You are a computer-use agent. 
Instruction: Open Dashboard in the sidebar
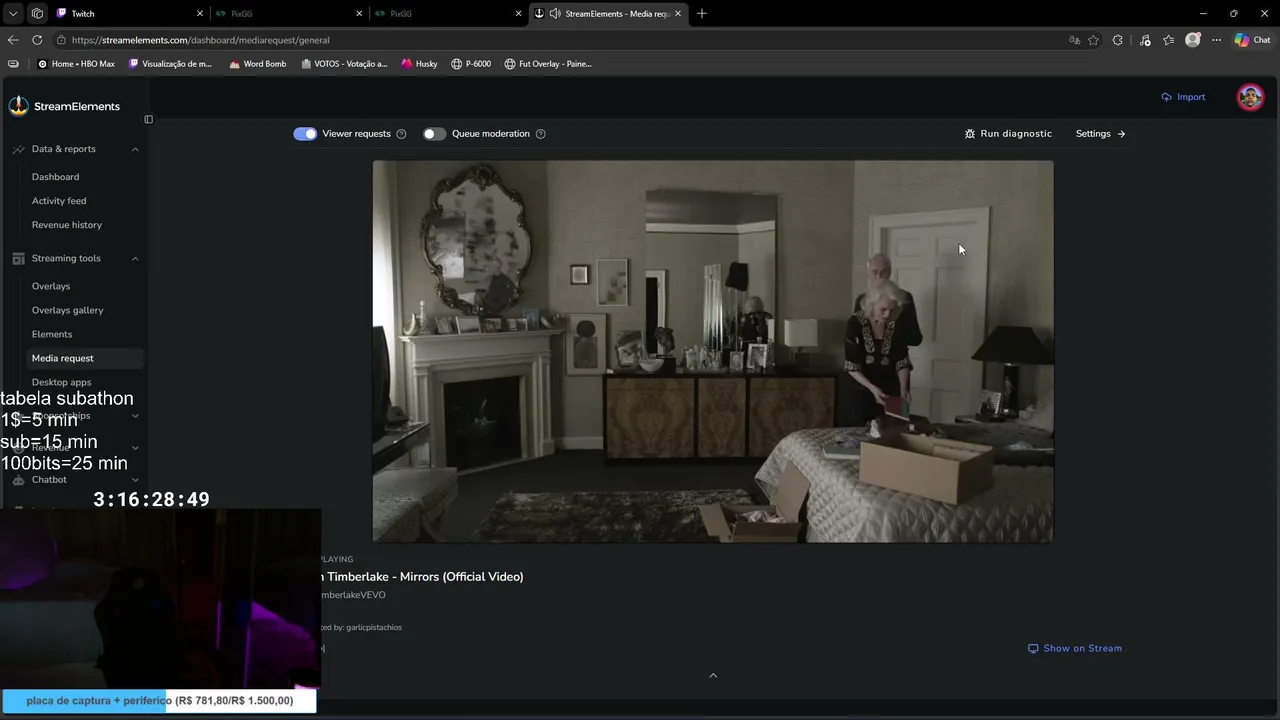[x=55, y=177]
